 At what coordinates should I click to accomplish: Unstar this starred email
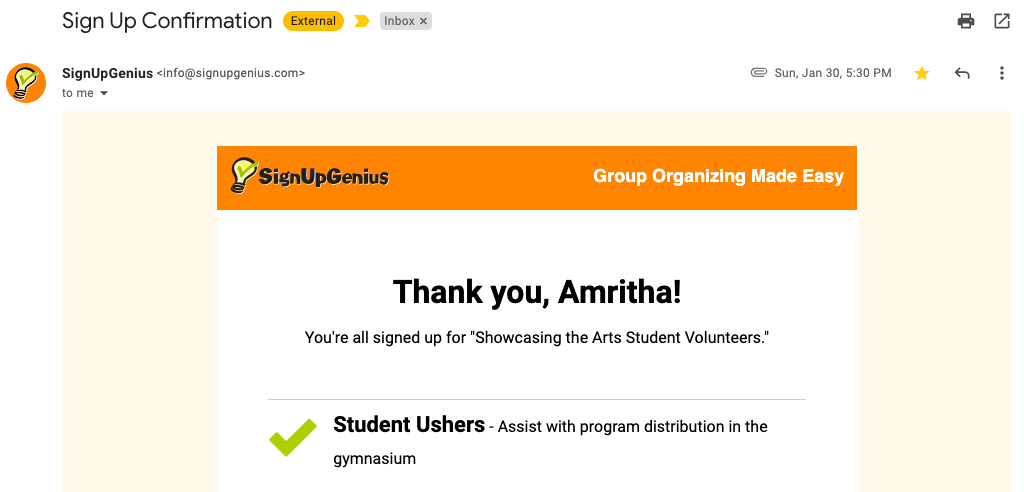[922, 73]
